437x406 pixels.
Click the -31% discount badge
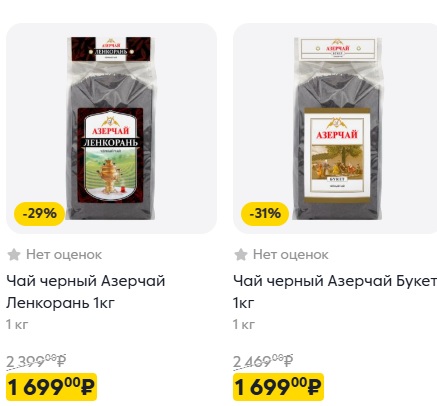click(x=265, y=213)
